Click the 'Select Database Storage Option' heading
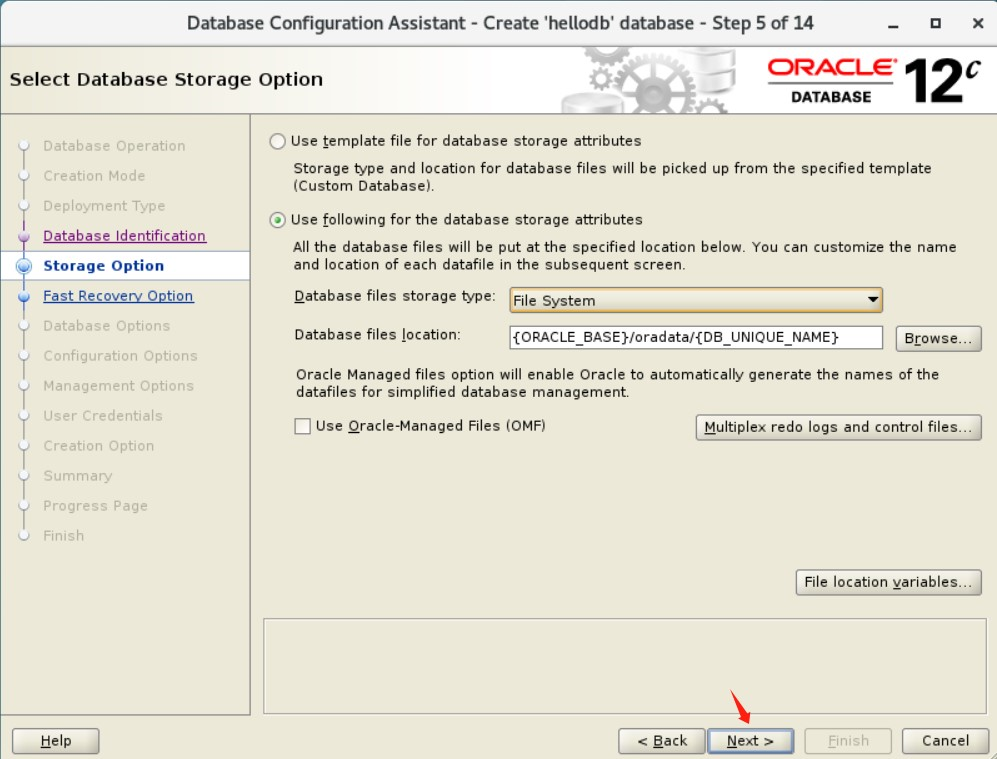The height and width of the screenshot is (759, 997). click(167, 79)
